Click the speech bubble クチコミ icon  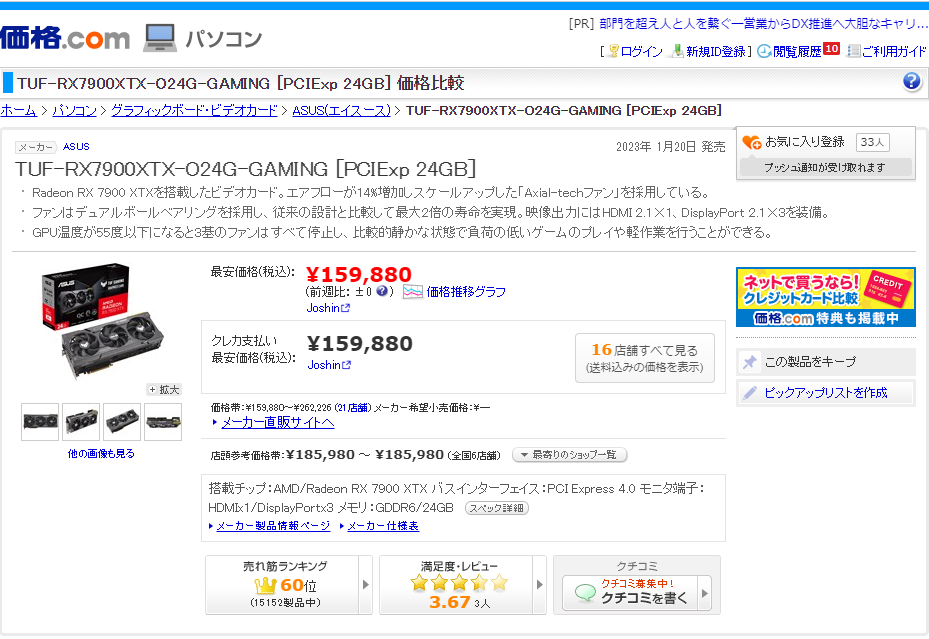pyautogui.click(x=585, y=593)
